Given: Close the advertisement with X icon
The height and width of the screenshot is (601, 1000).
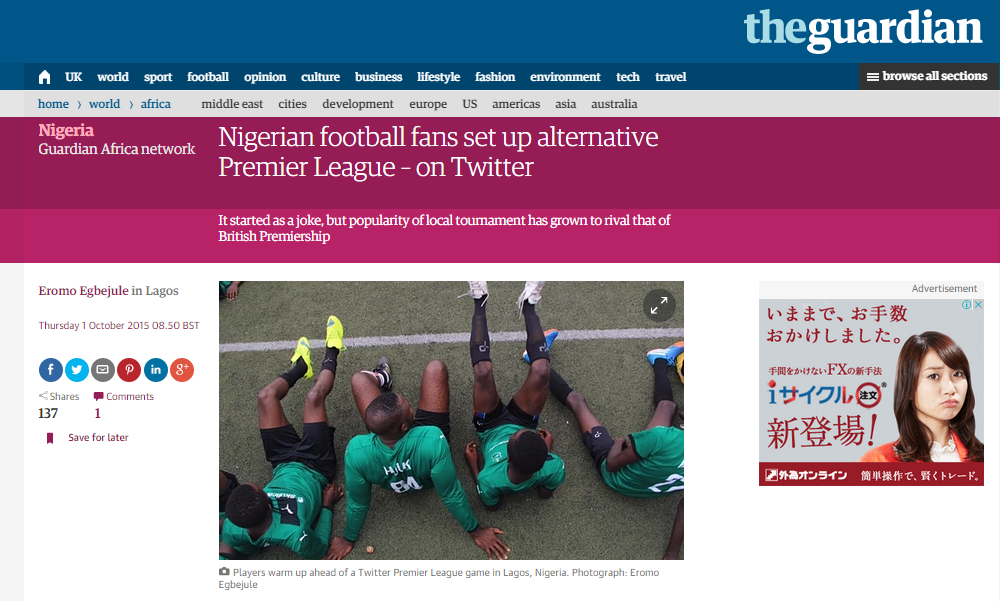Looking at the screenshot, I should point(978,305).
